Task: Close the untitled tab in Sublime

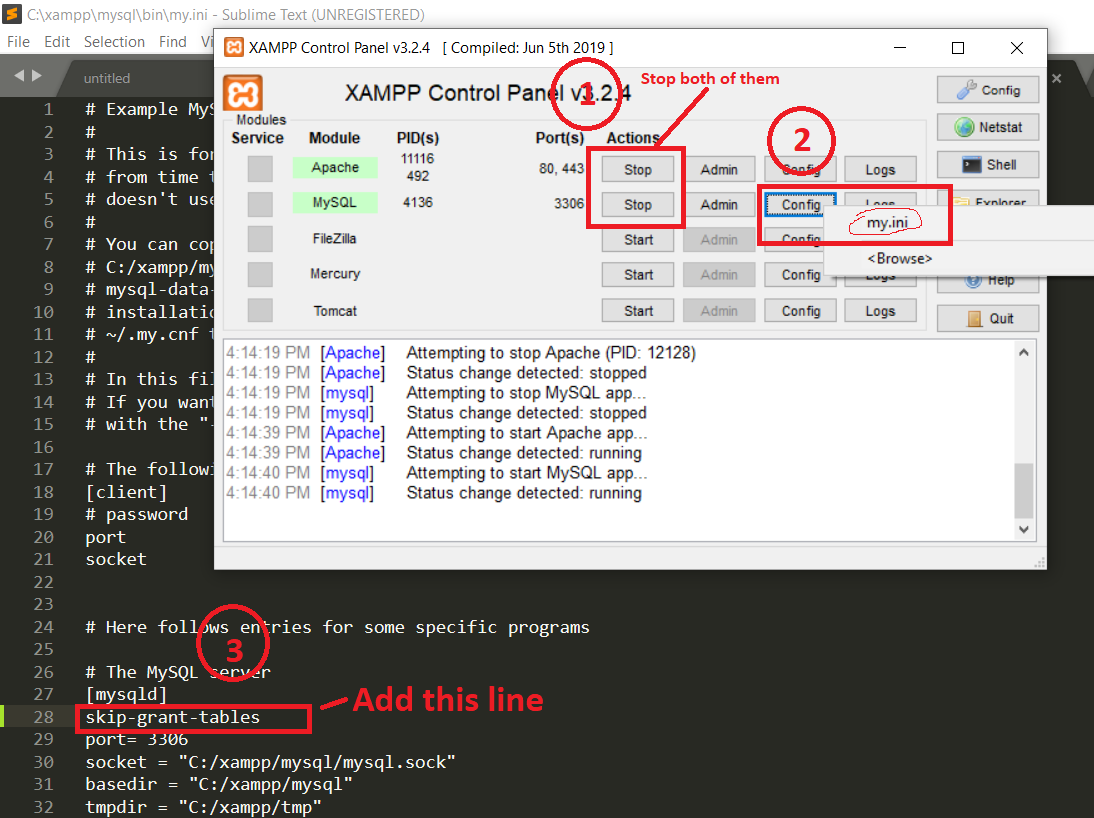Action: 1057,78
